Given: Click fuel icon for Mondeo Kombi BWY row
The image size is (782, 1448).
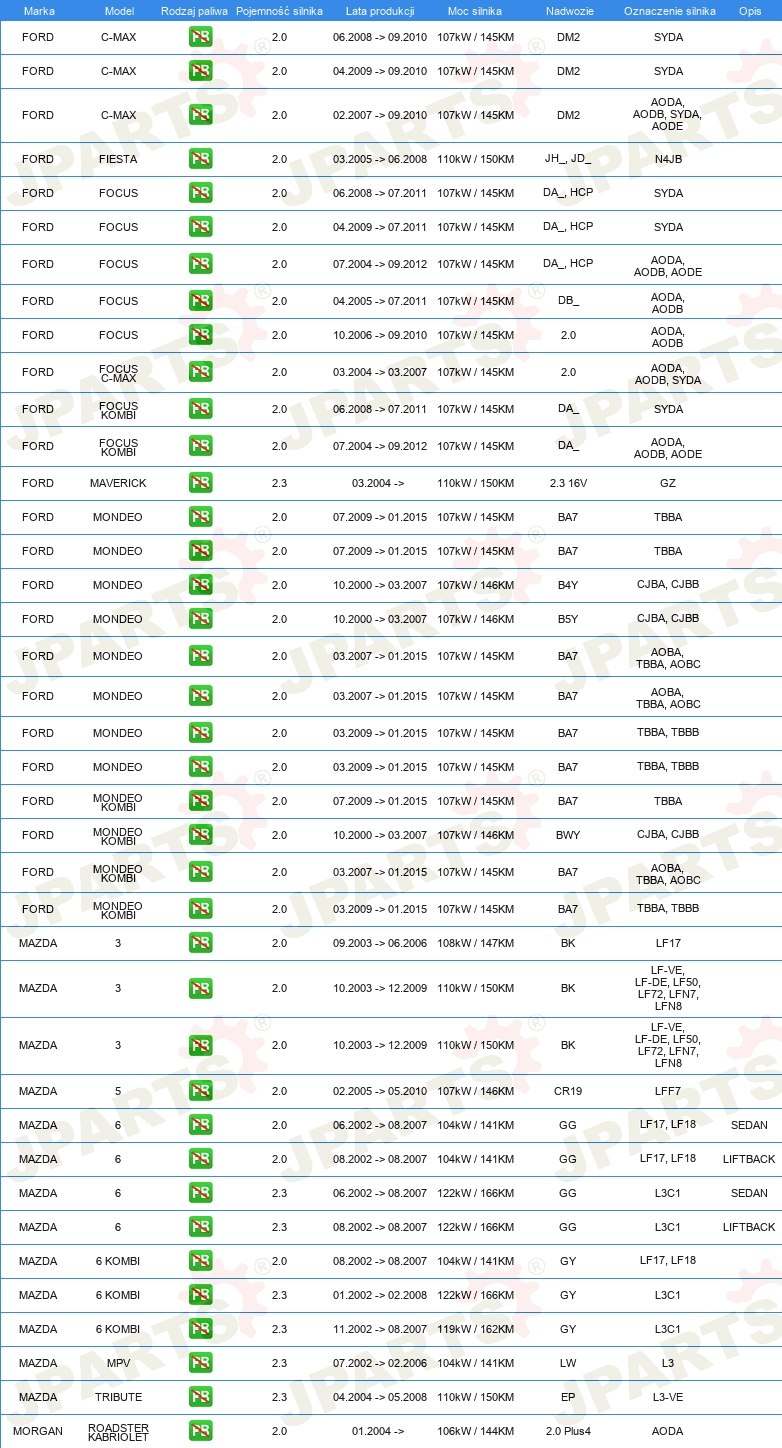Looking at the screenshot, I should coord(200,835).
